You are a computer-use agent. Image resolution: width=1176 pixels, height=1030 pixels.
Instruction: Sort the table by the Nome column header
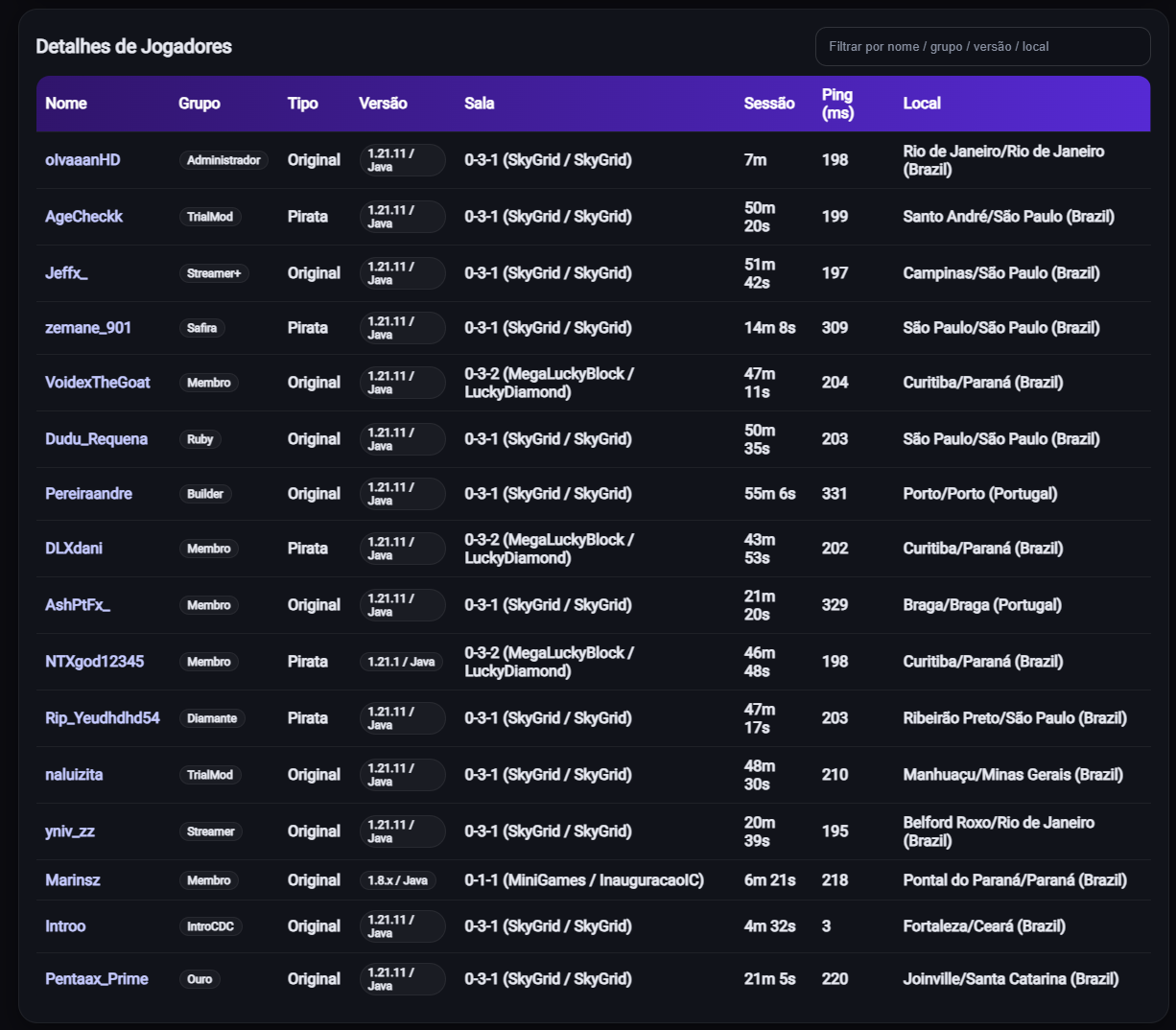click(x=66, y=104)
